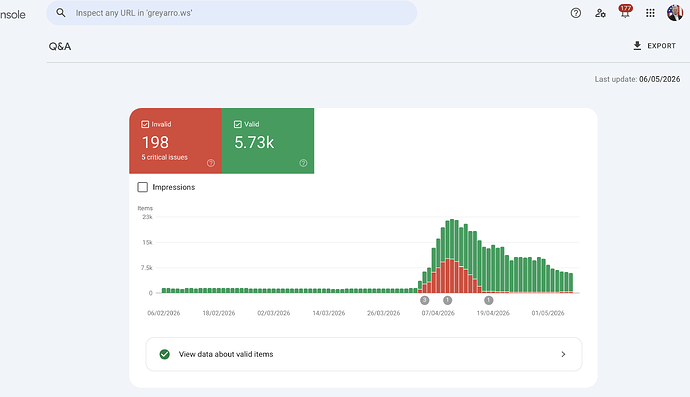Click the Last update date 06/05/2026

pyautogui.click(x=659, y=79)
